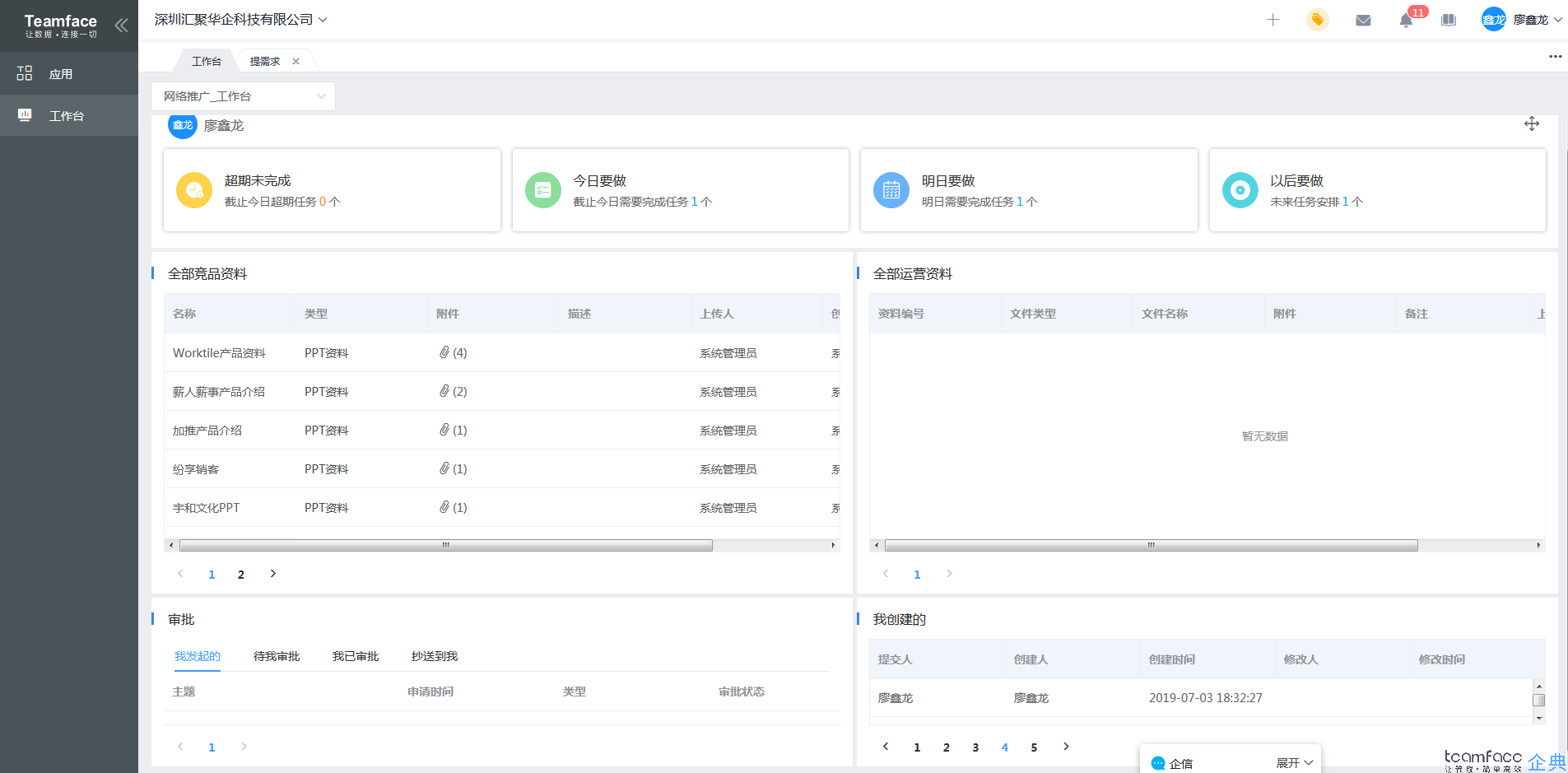1568x773 pixels.
Task: Select the 抄送到我 approval tab
Action: pos(435,656)
